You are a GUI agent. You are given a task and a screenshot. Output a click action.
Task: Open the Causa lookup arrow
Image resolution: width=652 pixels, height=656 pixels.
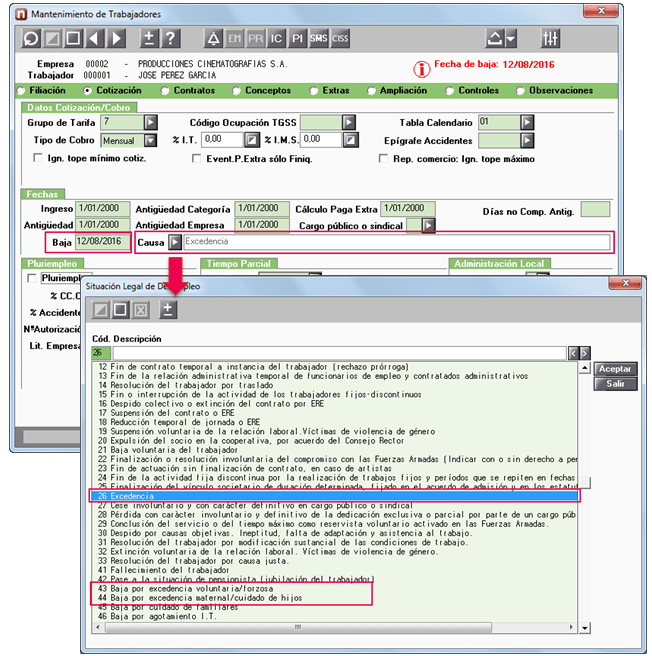pyautogui.click(x=175, y=242)
